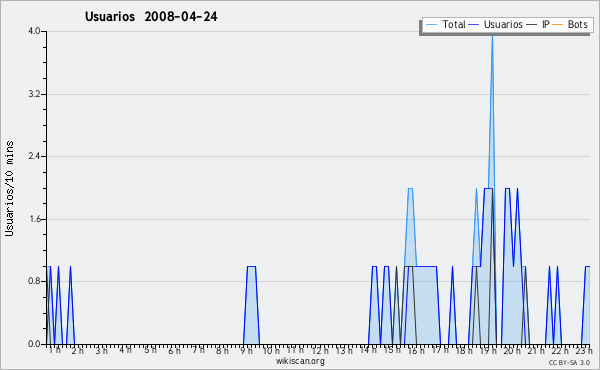Click the x-axis label '11 h'
The height and width of the screenshot is (370, 600).
pos(295,350)
